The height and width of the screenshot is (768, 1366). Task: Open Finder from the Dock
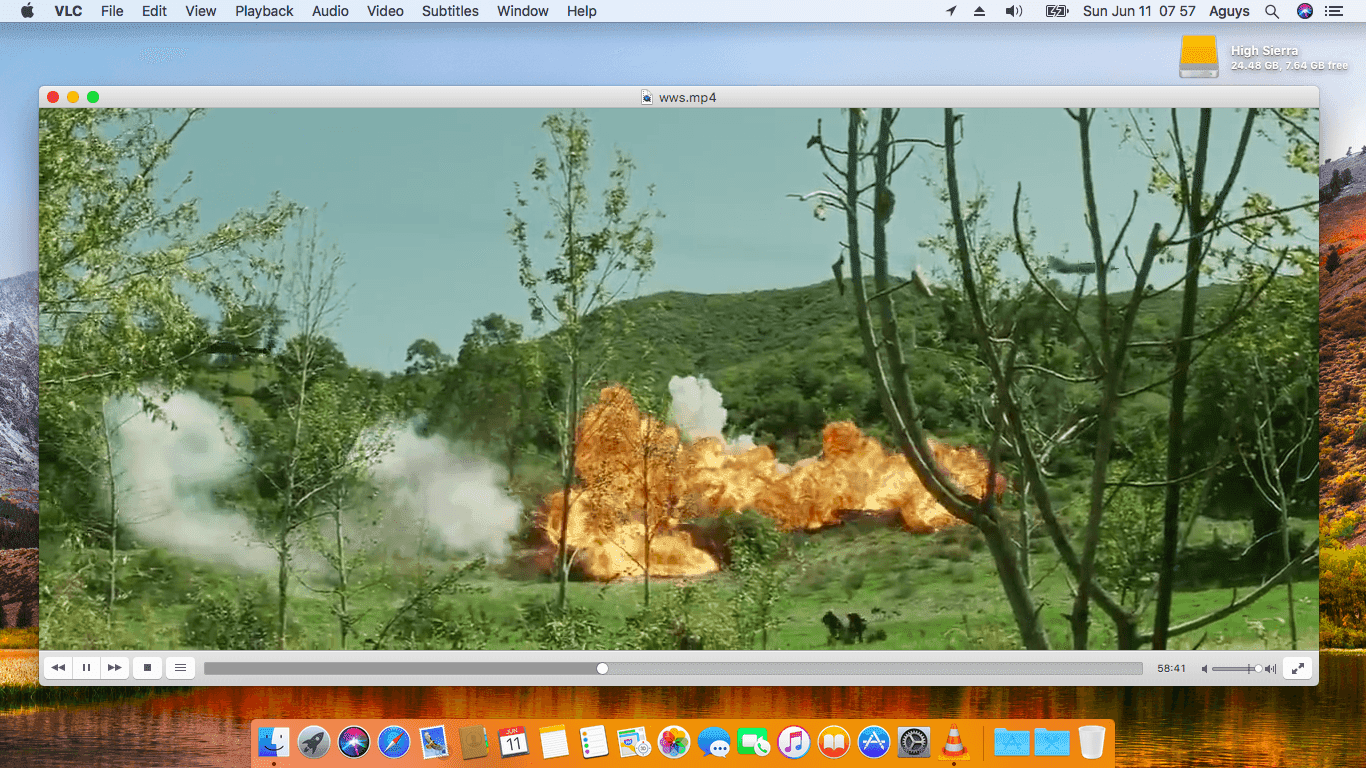tap(274, 742)
